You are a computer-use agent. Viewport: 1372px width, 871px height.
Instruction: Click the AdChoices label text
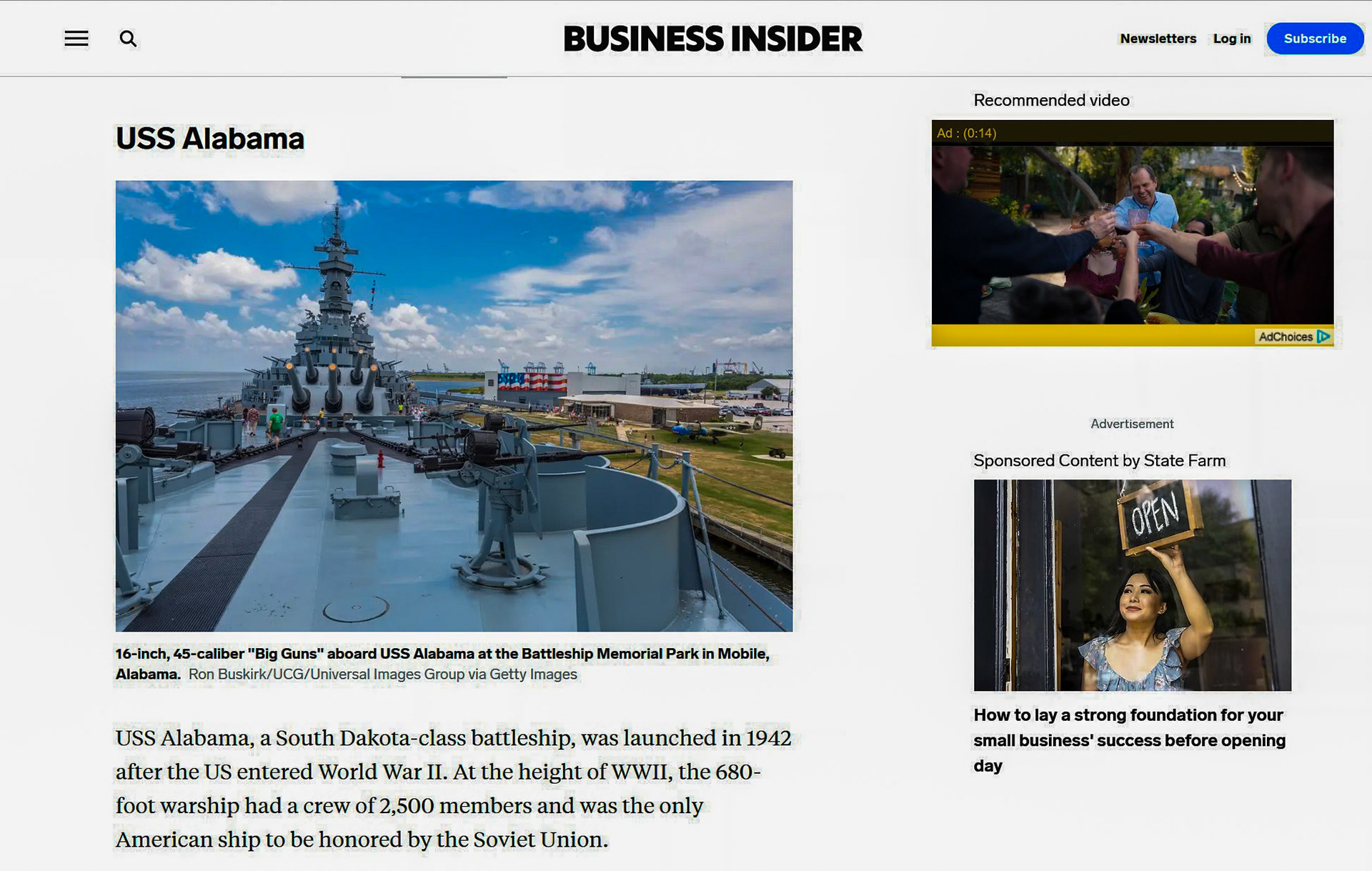click(1285, 337)
